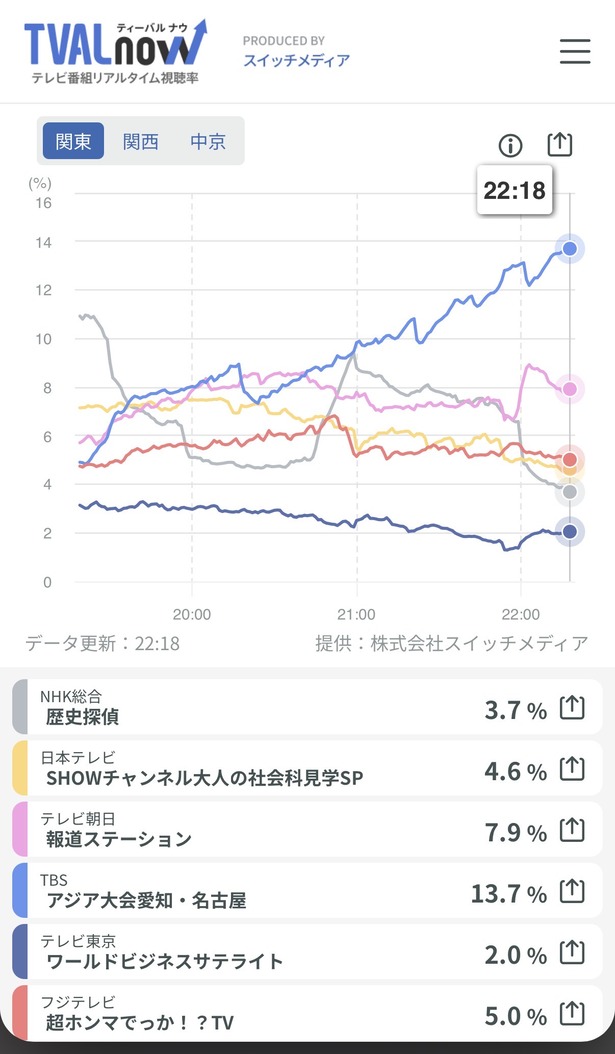The image size is (615, 1054).
Task: Open the hamburger menu
Action: 575,52
